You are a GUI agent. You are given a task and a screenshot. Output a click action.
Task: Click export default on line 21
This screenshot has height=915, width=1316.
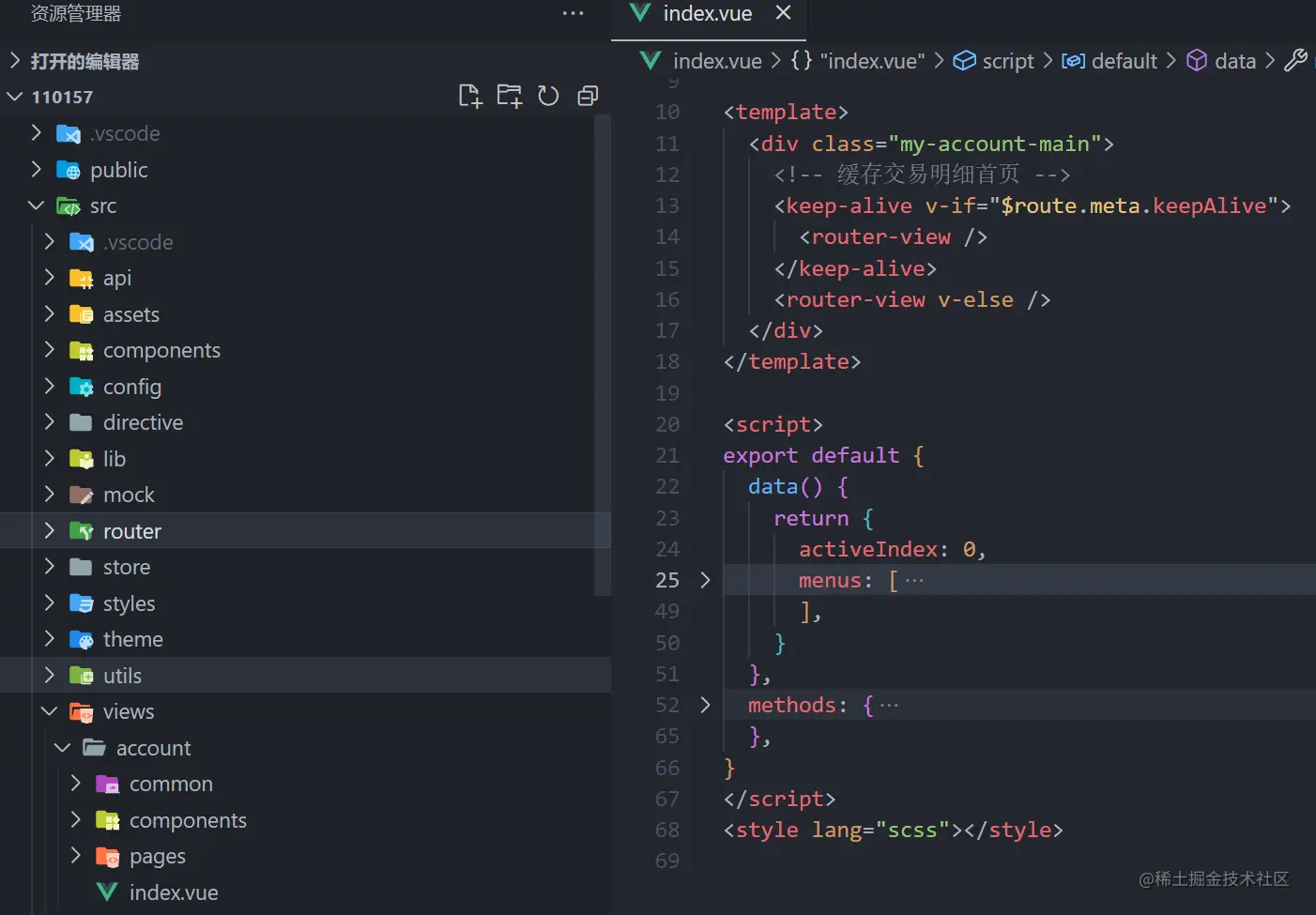[811, 455]
